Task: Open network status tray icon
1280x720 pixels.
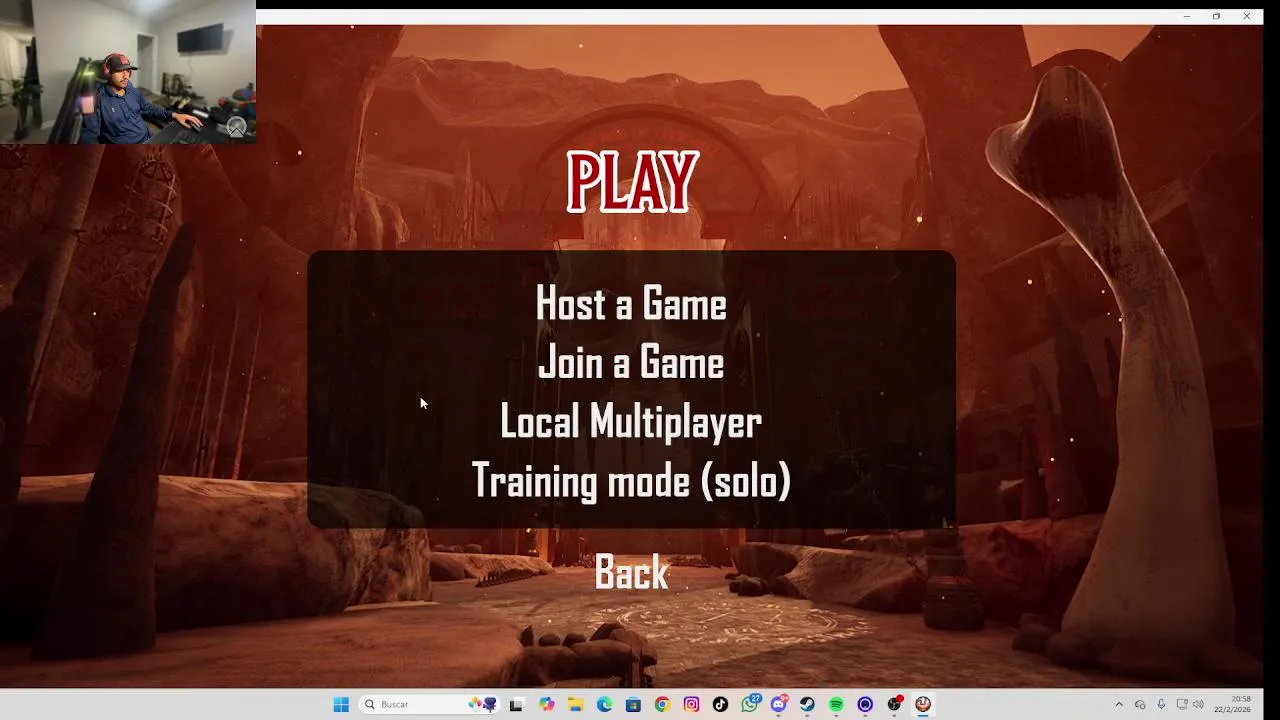Action: (x=1181, y=704)
